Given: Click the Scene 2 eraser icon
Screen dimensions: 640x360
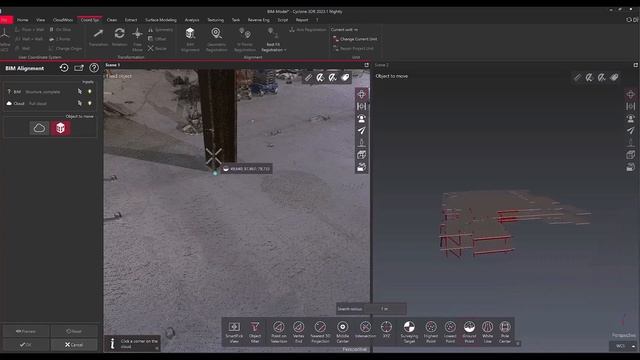Looking at the screenshot, I should [x=614, y=77].
